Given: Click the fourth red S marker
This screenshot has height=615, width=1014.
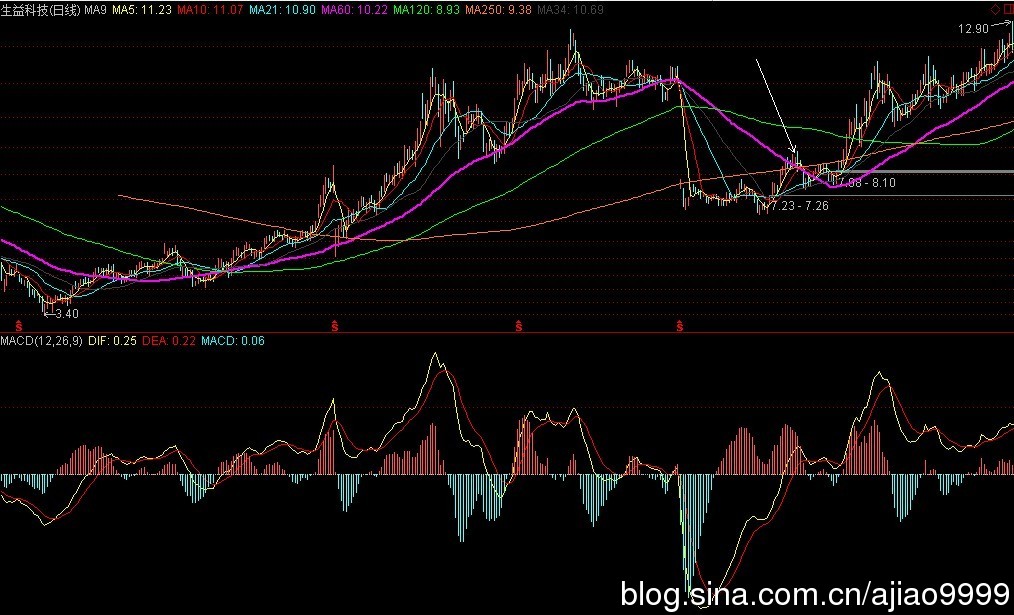Looking at the screenshot, I should 679,325.
